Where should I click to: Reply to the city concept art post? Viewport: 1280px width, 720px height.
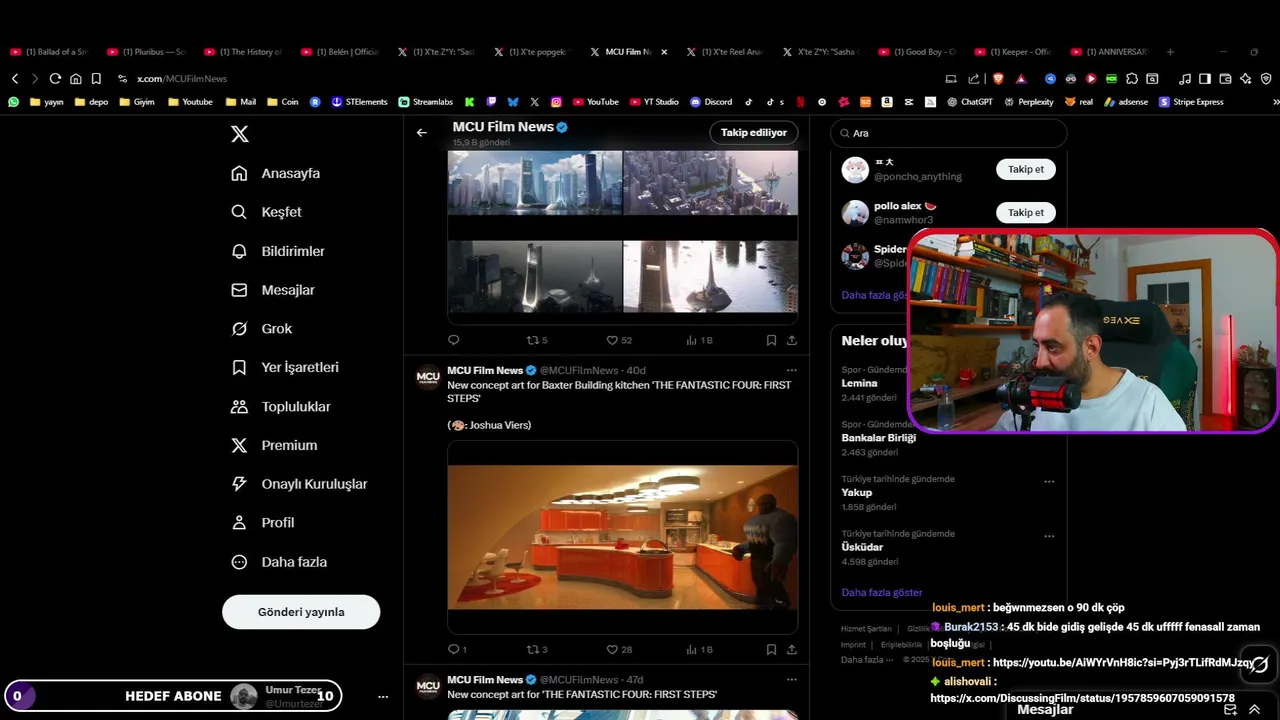pyautogui.click(x=453, y=340)
